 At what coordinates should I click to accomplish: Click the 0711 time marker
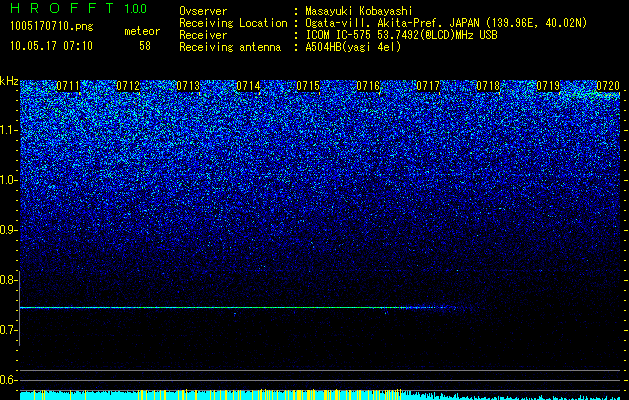click(x=68, y=86)
